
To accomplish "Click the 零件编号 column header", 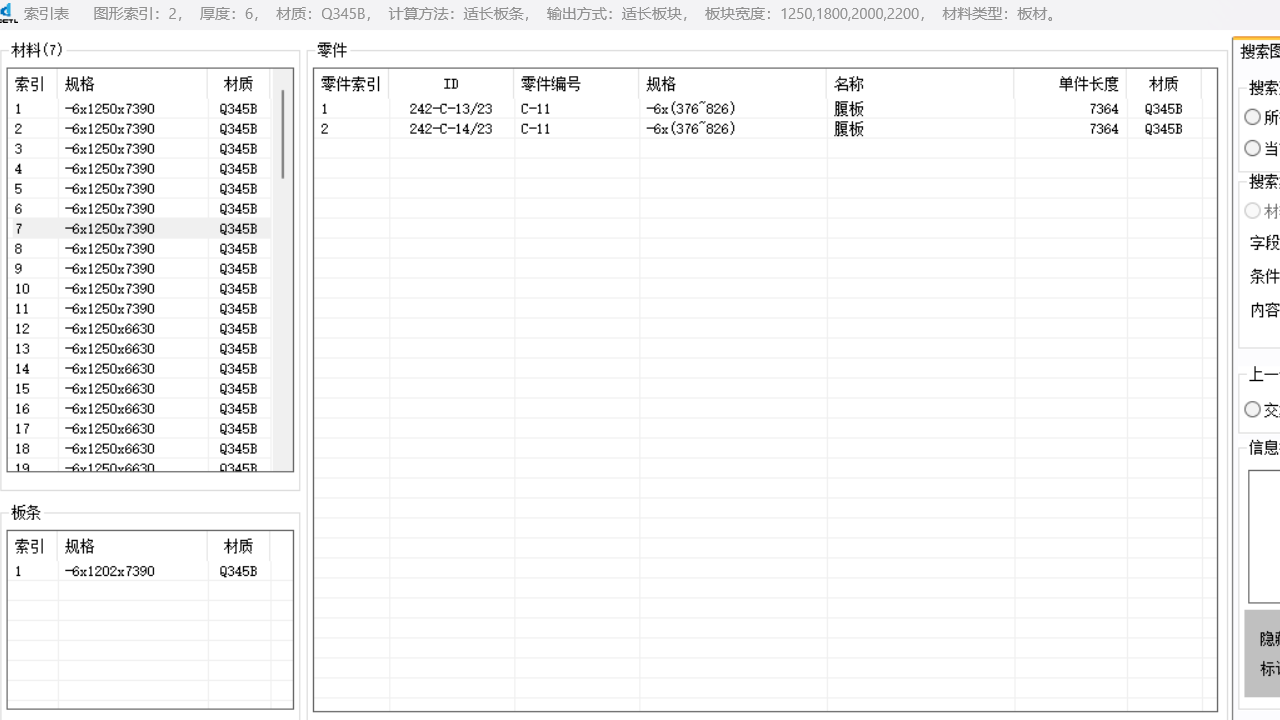I will coord(548,84).
